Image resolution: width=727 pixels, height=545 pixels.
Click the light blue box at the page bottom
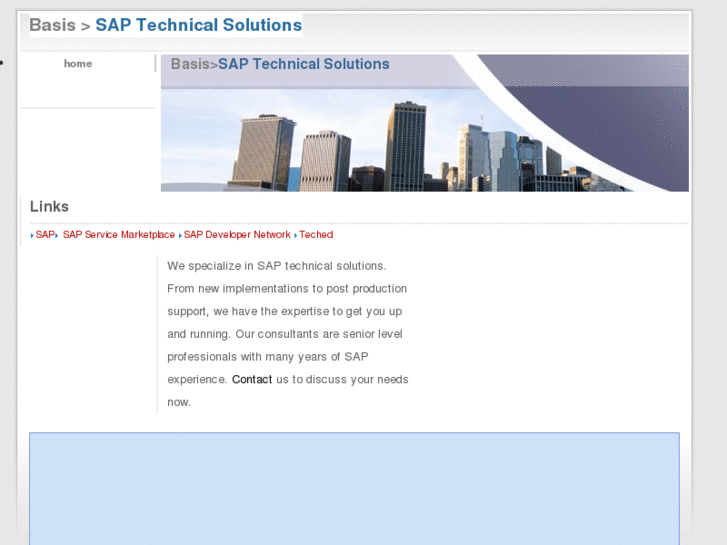(x=354, y=488)
